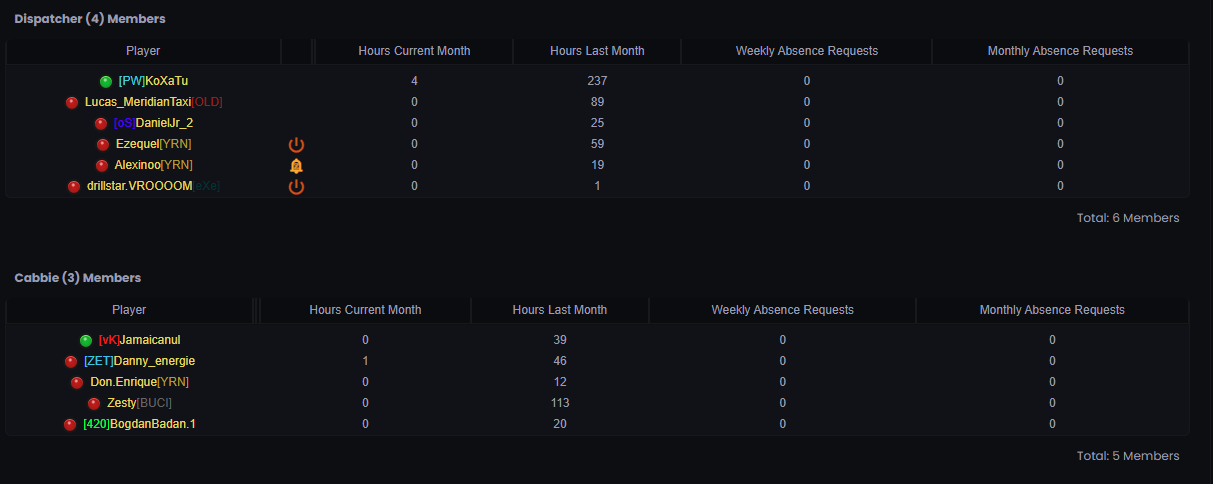This screenshot has width=1213, height=484.
Task: Click the red status dot beside [oS]DanielJr_2
Action: click(100, 124)
